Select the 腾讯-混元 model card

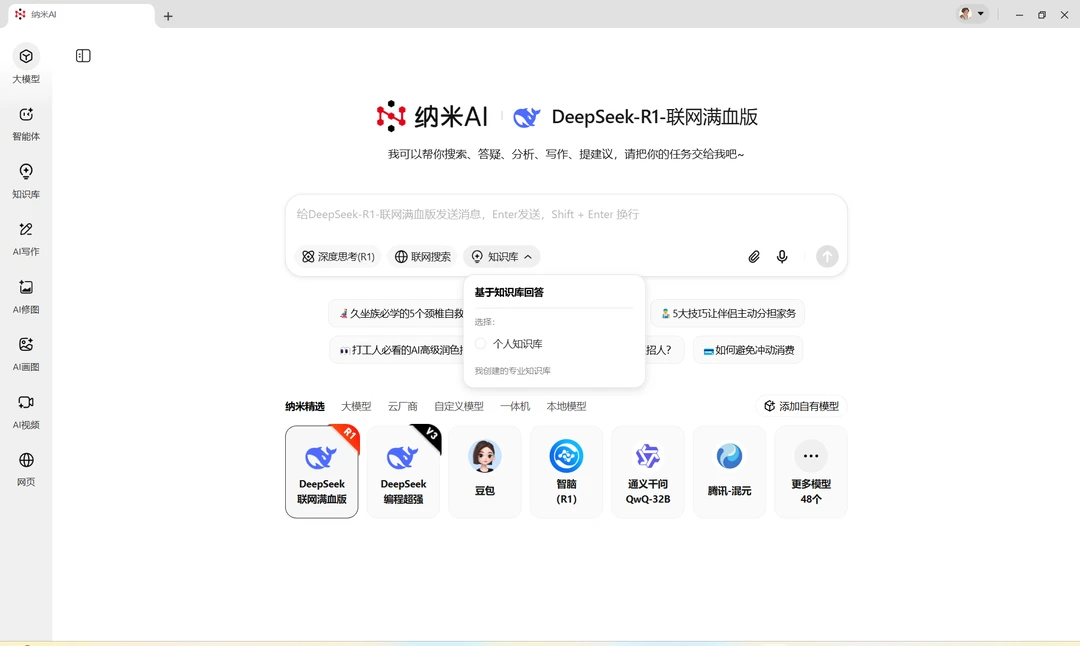(729, 472)
